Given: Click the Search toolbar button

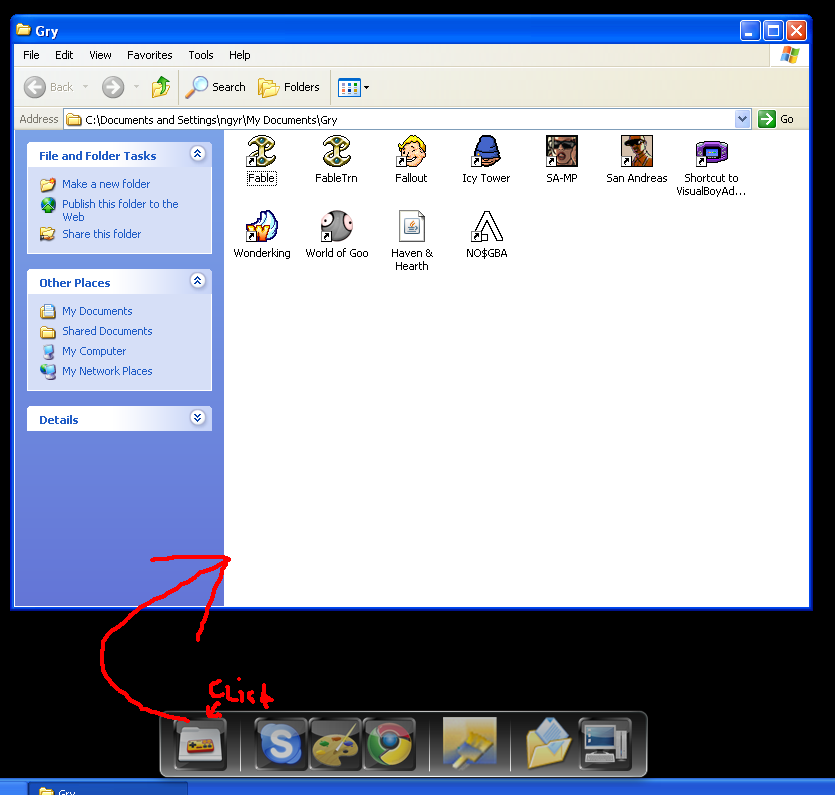Looking at the screenshot, I should coord(215,87).
